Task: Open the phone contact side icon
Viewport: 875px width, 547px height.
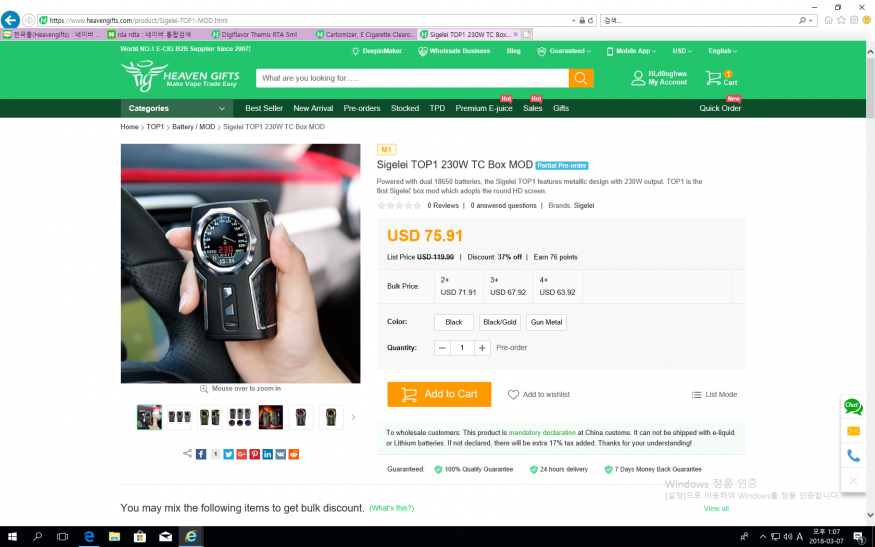Action: pyautogui.click(x=853, y=455)
